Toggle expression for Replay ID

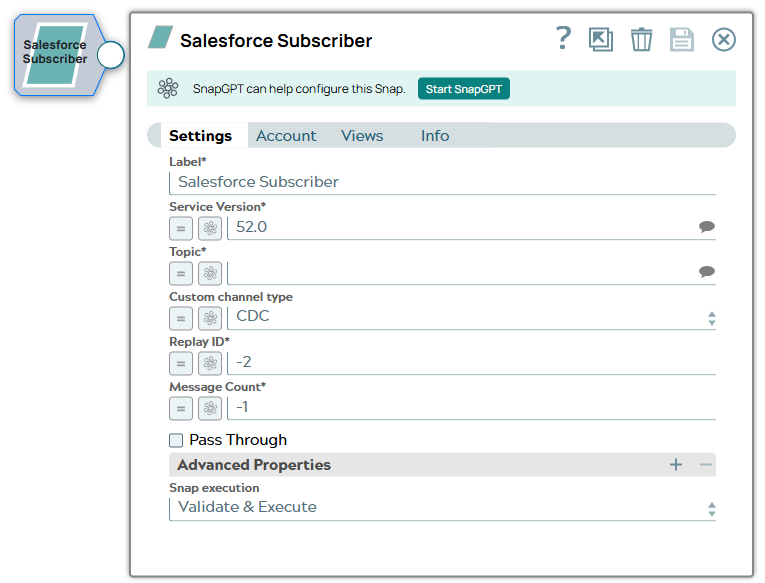point(181,363)
